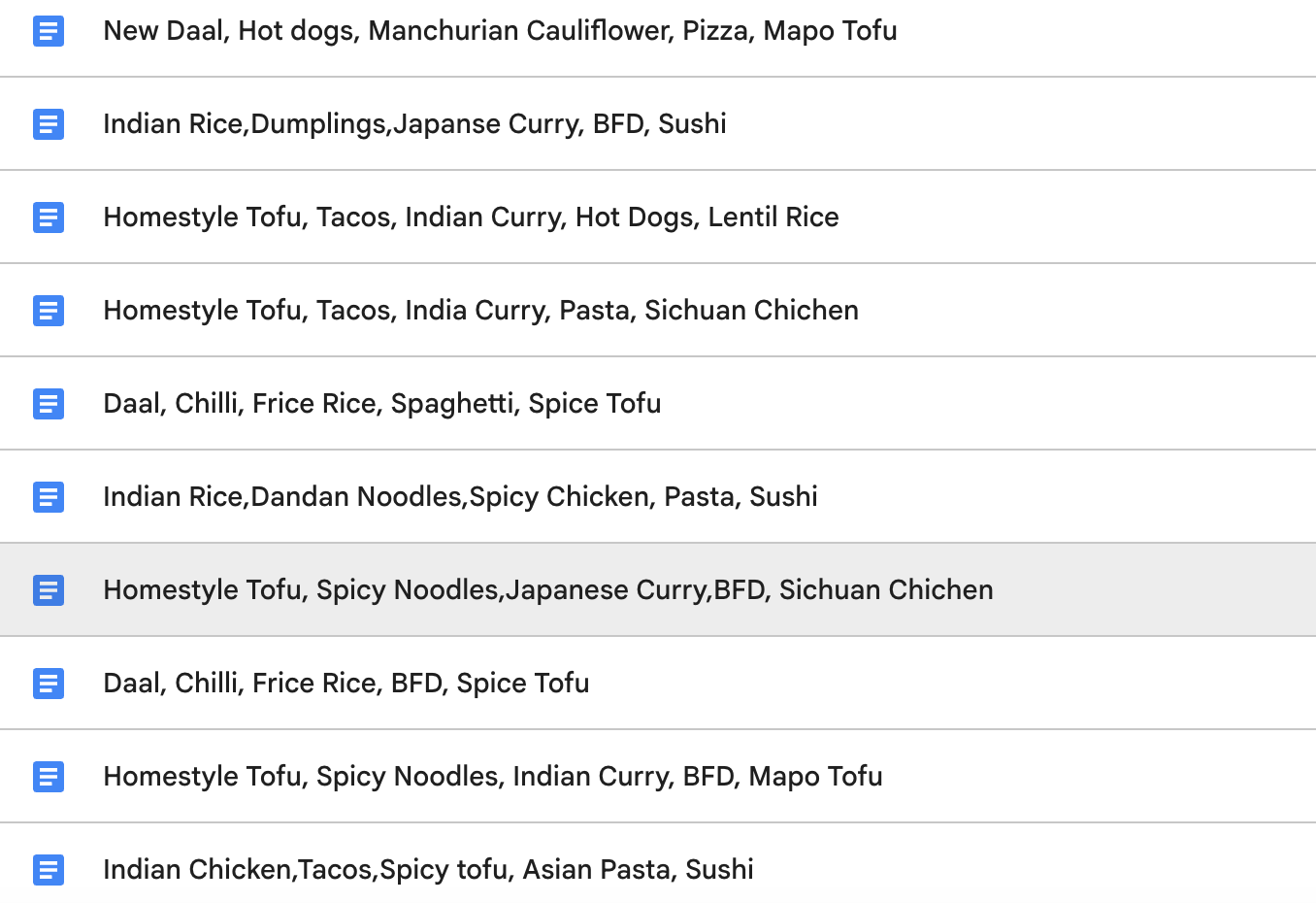Select 'Daal, Chilli, Frice Rice, BFD, Spice Tofu'
The height and width of the screenshot is (903, 1316).
[x=345, y=684]
